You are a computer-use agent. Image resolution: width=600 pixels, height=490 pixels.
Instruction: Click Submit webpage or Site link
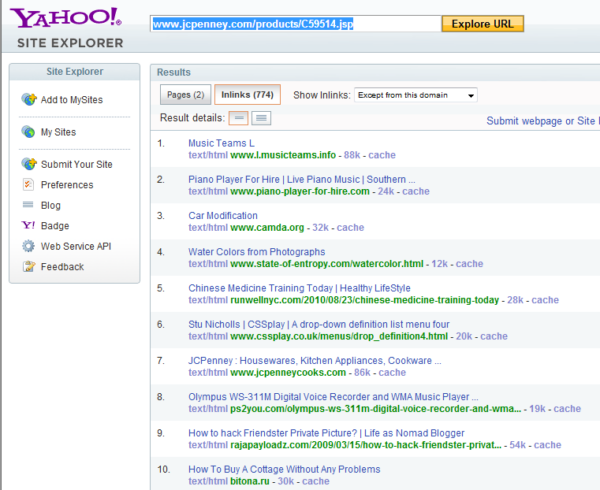(x=542, y=120)
